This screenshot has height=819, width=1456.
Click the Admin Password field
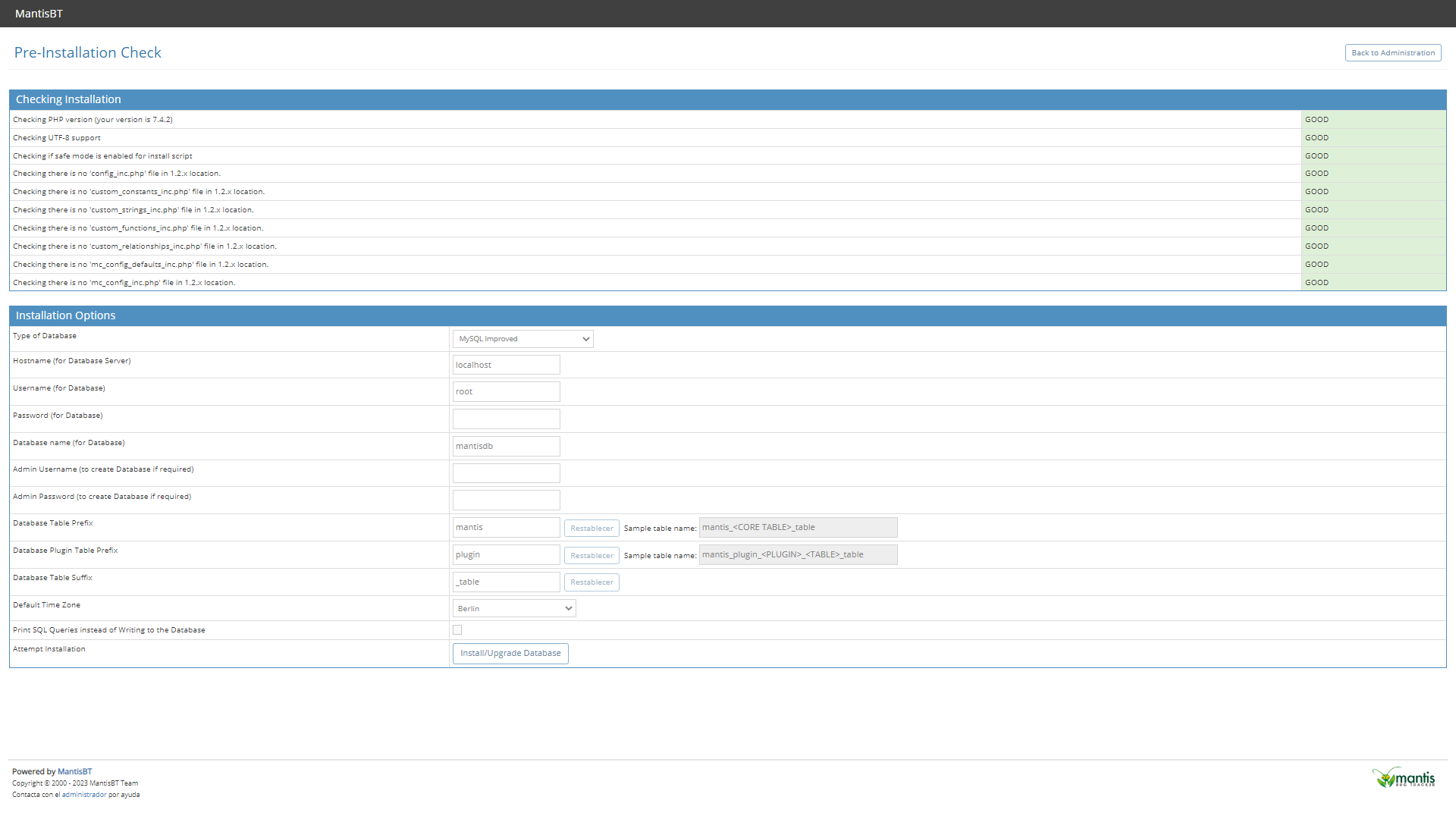[x=506, y=500]
